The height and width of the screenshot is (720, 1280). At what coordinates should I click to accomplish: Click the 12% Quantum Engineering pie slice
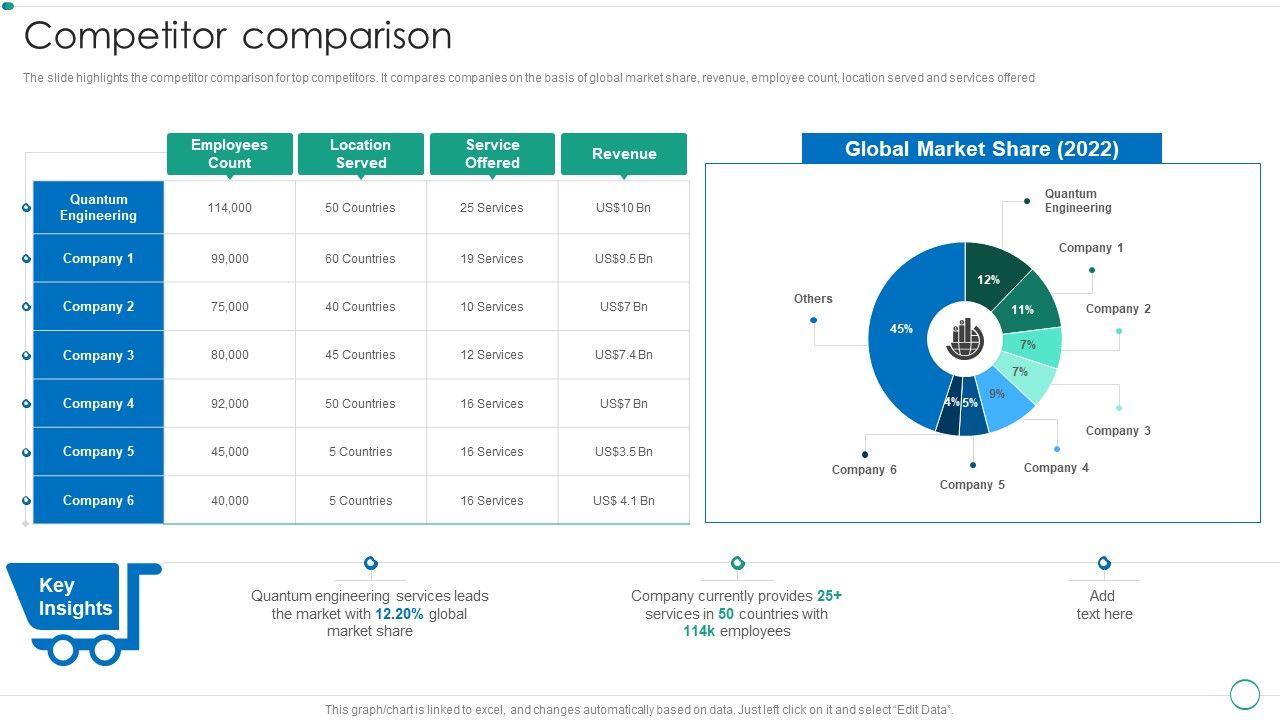[x=992, y=275]
